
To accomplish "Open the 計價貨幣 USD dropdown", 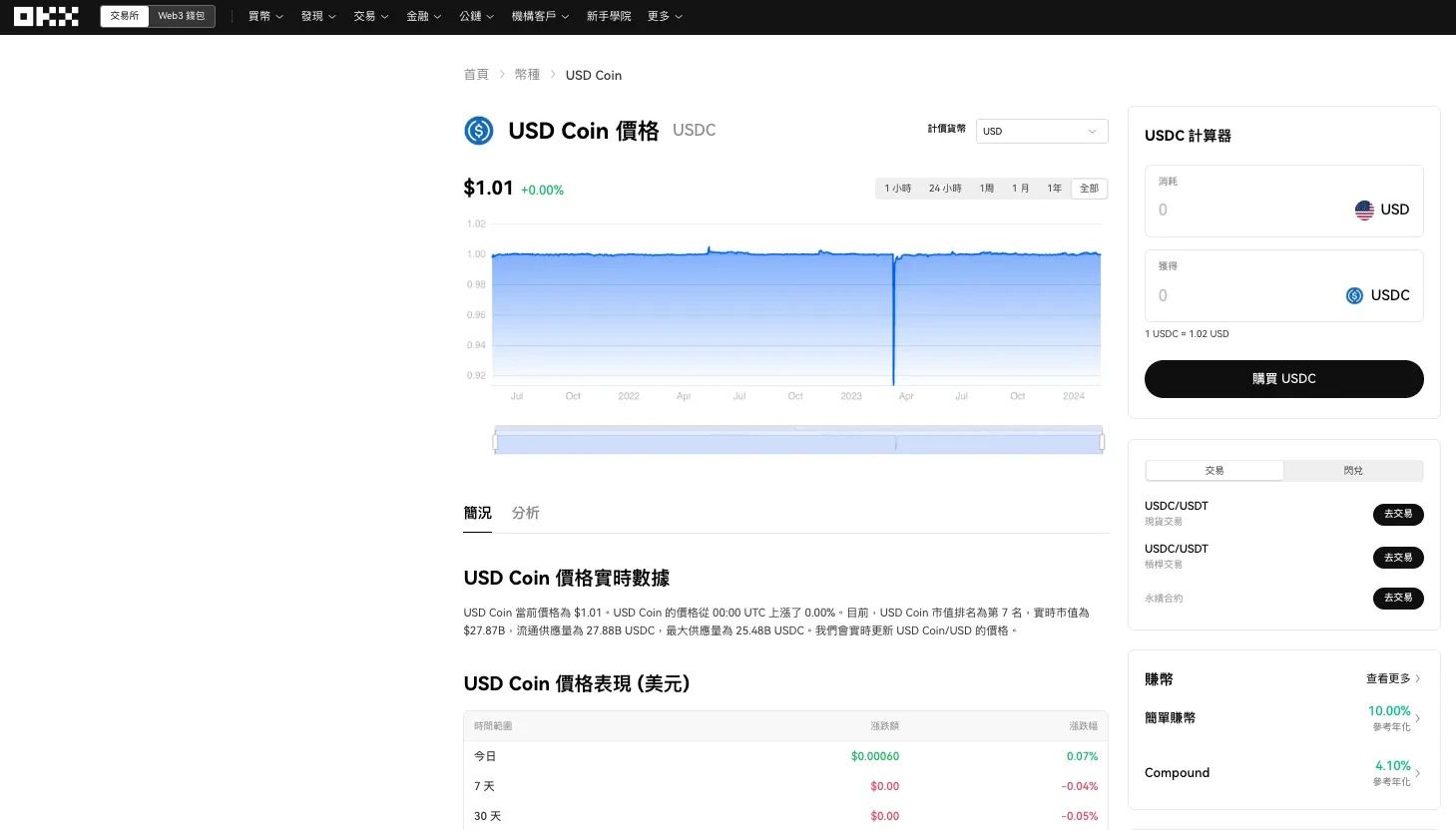I will coord(1042,131).
